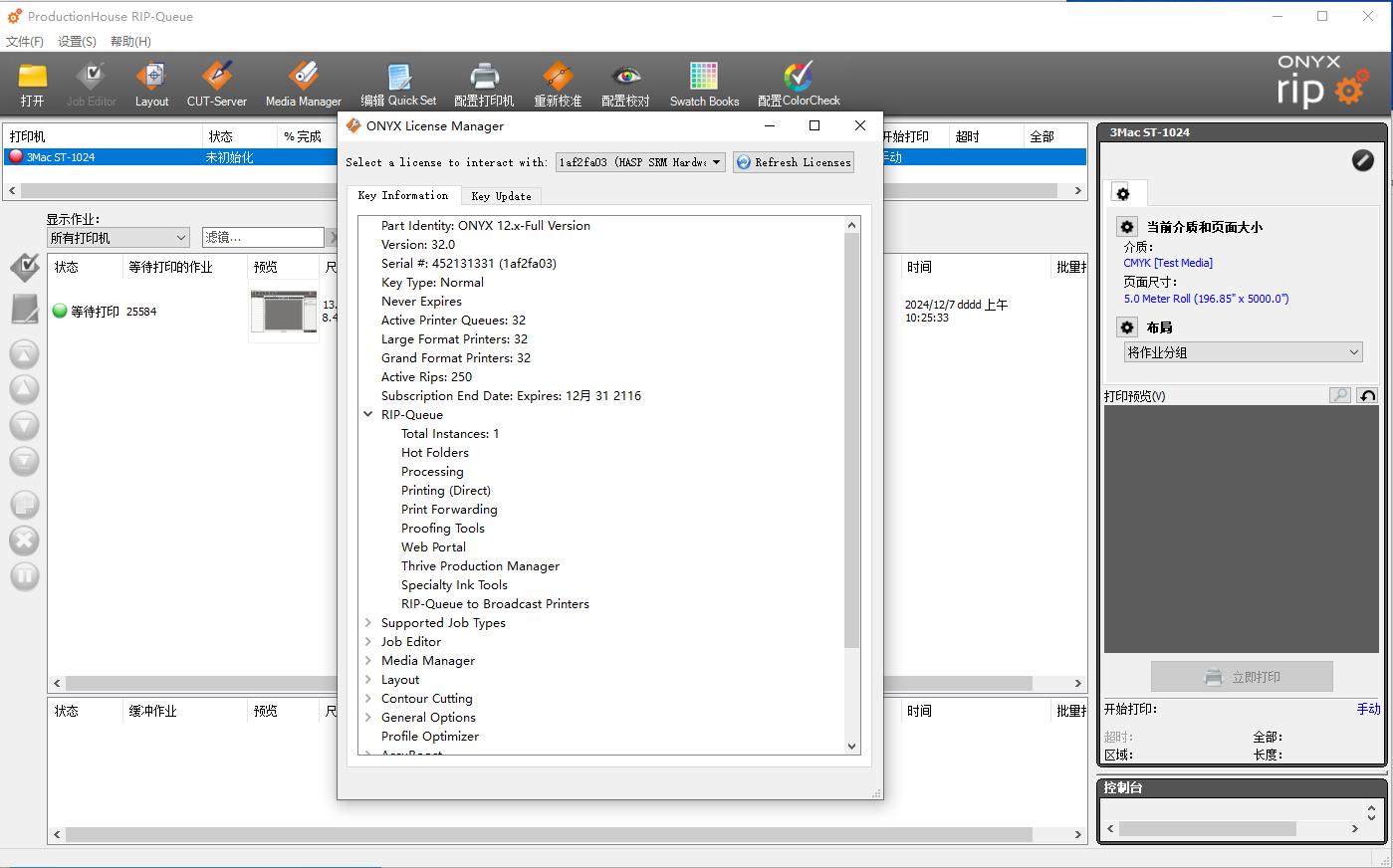Collapse the RIP-Queue node in the license tree

click(x=368, y=415)
